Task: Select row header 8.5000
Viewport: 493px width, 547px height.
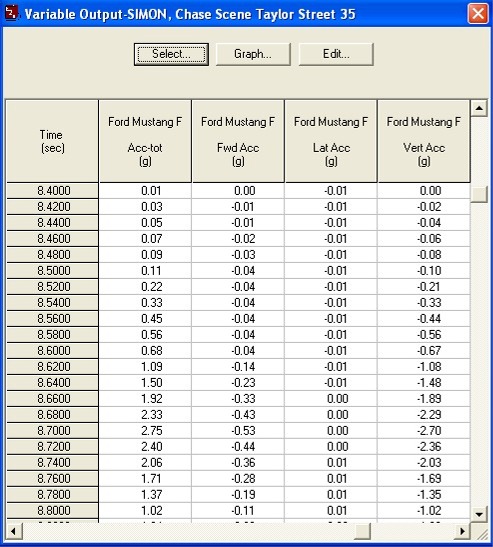Action: click(52, 271)
